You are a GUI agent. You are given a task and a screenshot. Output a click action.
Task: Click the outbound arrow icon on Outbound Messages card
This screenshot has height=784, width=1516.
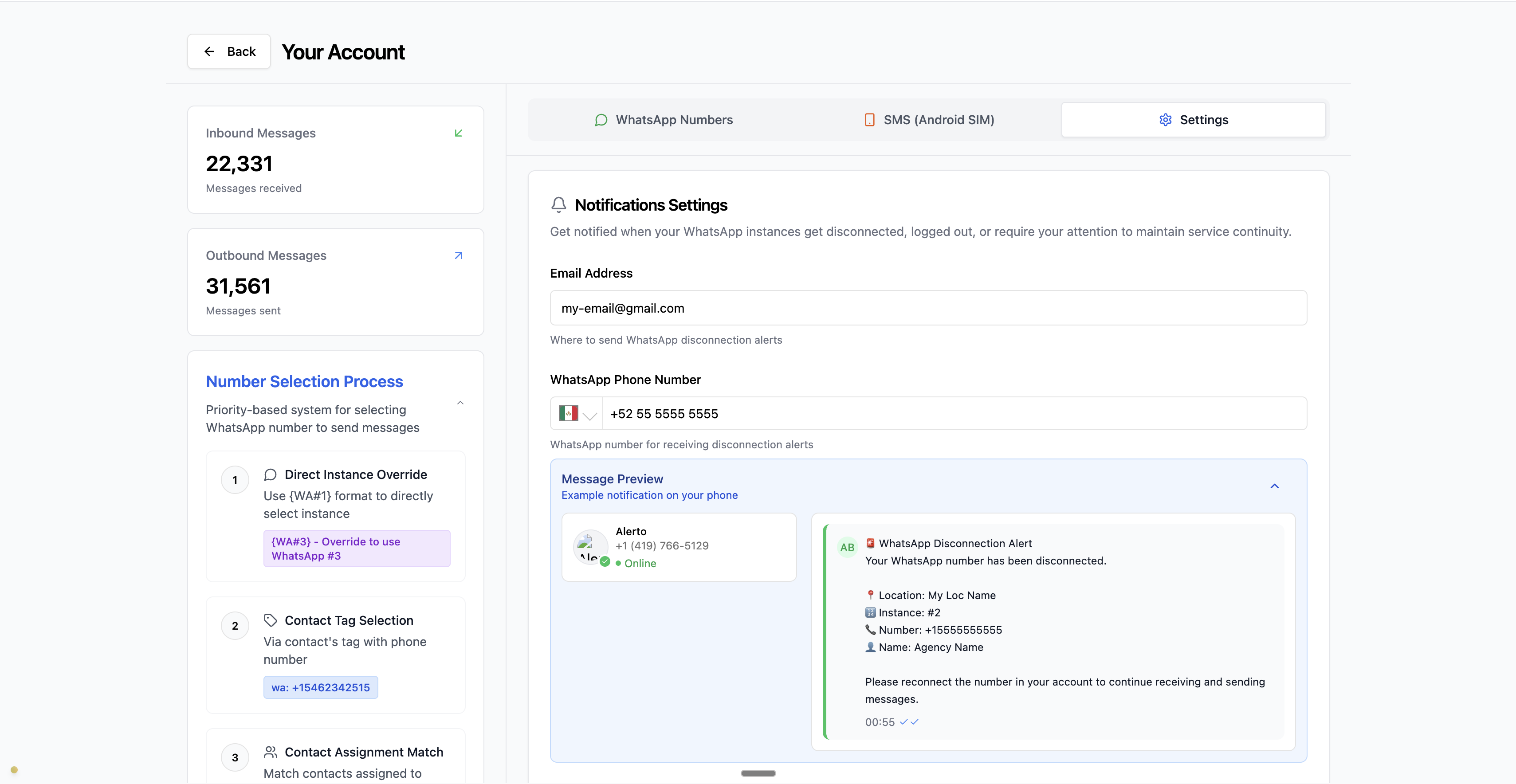pyautogui.click(x=459, y=255)
